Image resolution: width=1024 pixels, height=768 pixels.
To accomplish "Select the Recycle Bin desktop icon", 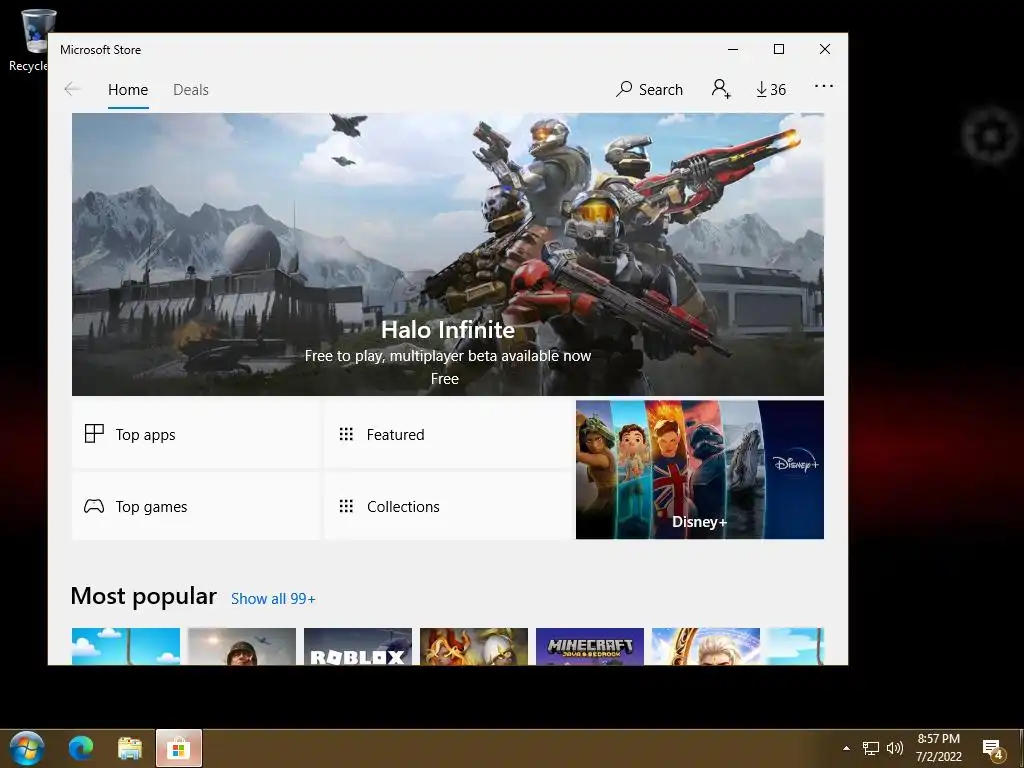I will pos(30,40).
